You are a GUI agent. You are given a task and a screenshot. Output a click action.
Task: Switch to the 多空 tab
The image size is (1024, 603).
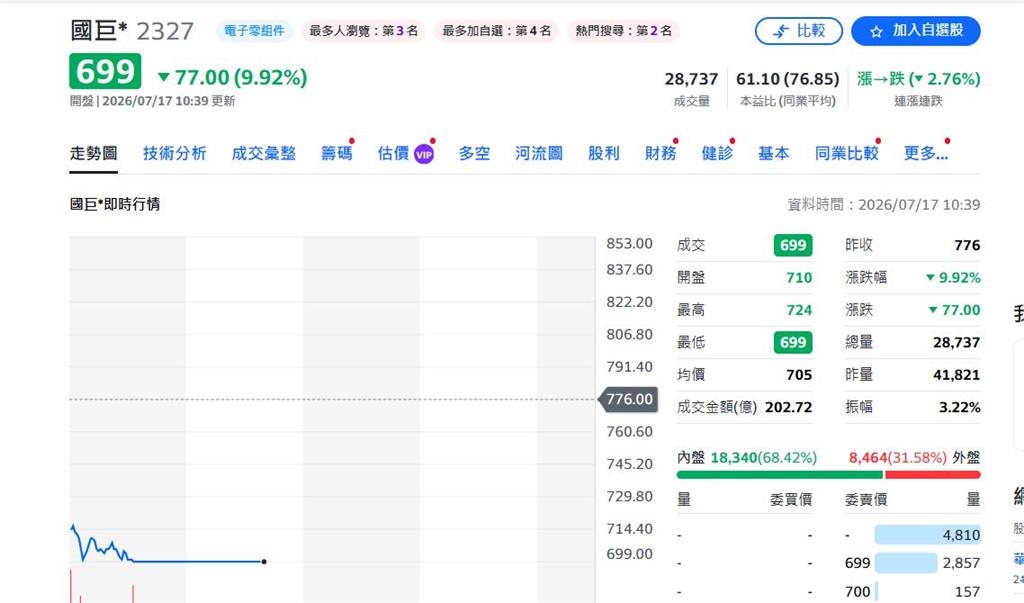(474, 154)
